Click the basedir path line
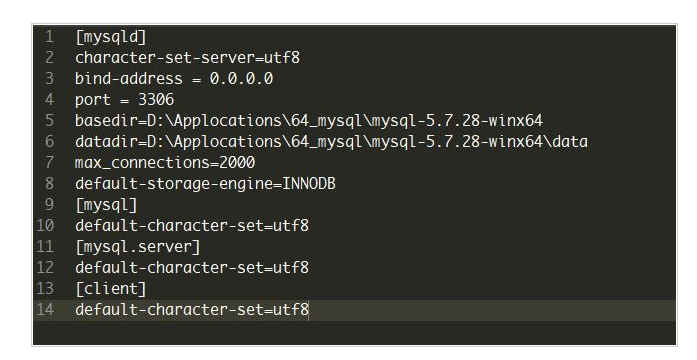Viewport: 697px width, 360px height. 308,121
